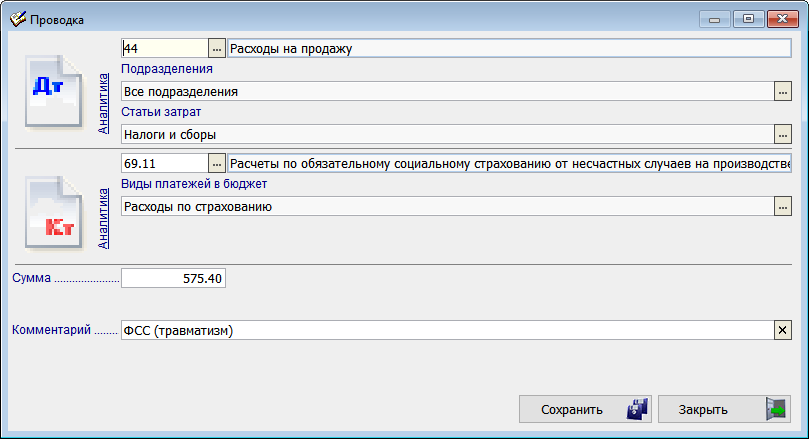Viewport: 809px width, 439px height.
Task: Click the Статьи затрат label
Action: click(x=161, y=111)
